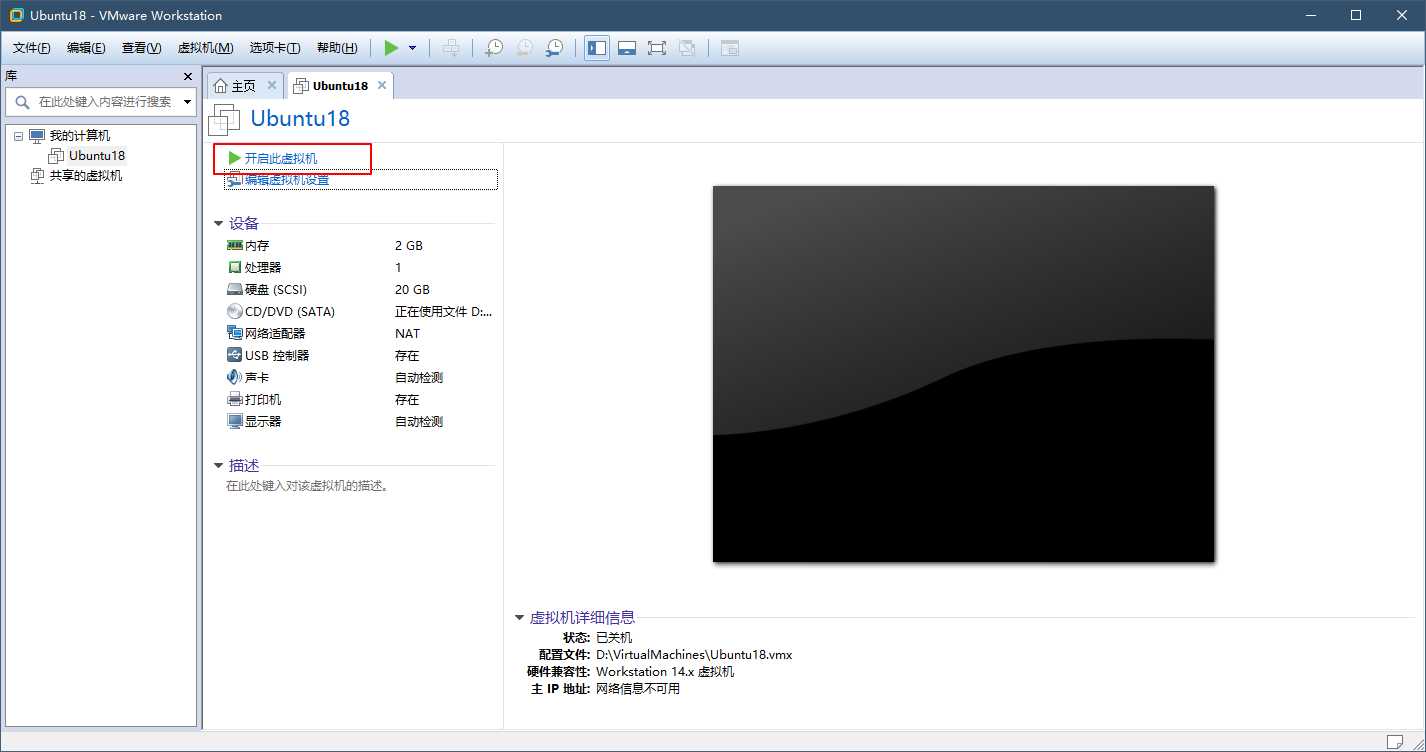This screenshot has height=752, width=1426.
Task: Select Ubuntu18 in the library tree
Action: coord(97,156)
